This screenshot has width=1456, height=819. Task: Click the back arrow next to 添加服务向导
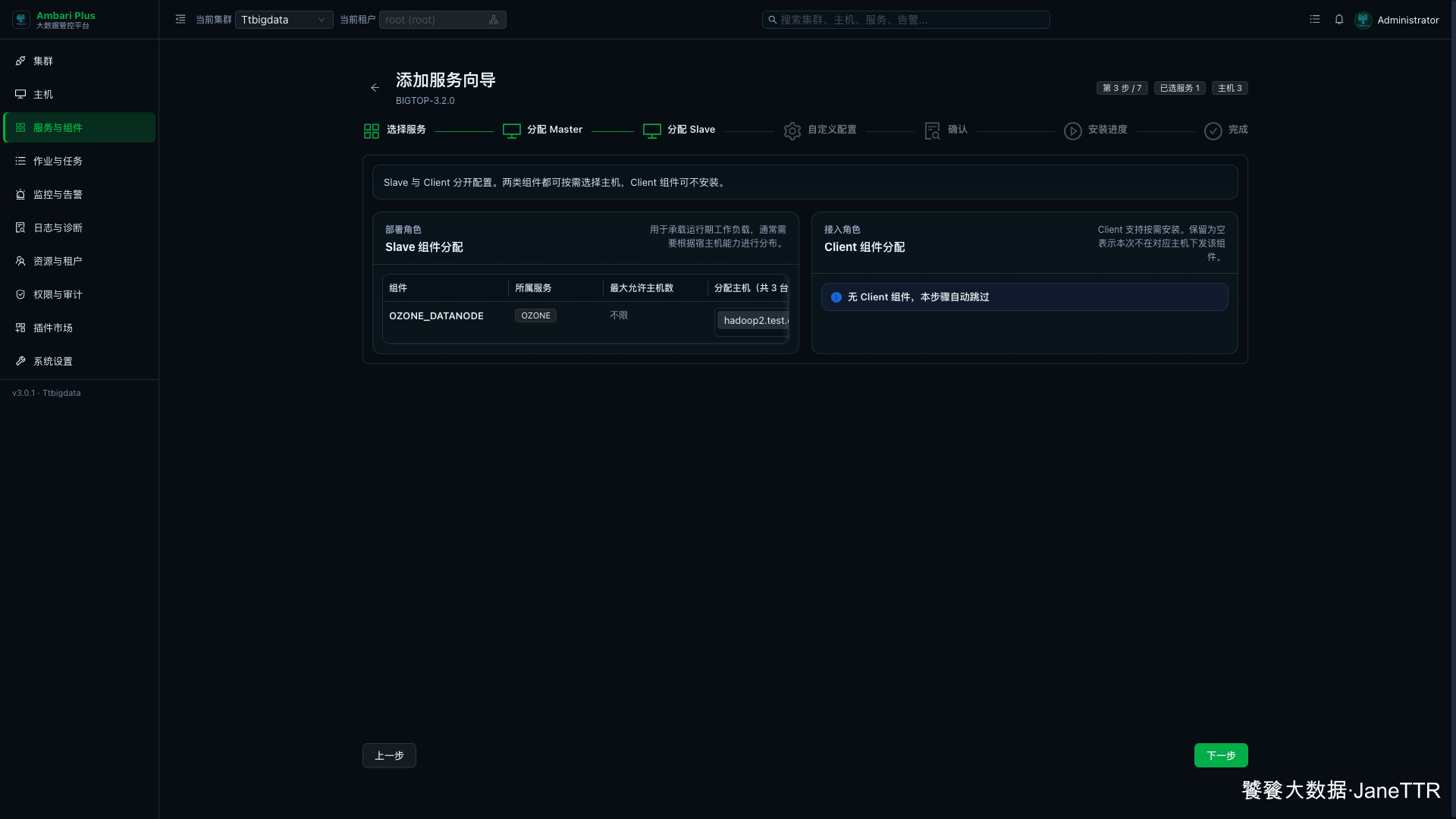(x=375, y=88)
